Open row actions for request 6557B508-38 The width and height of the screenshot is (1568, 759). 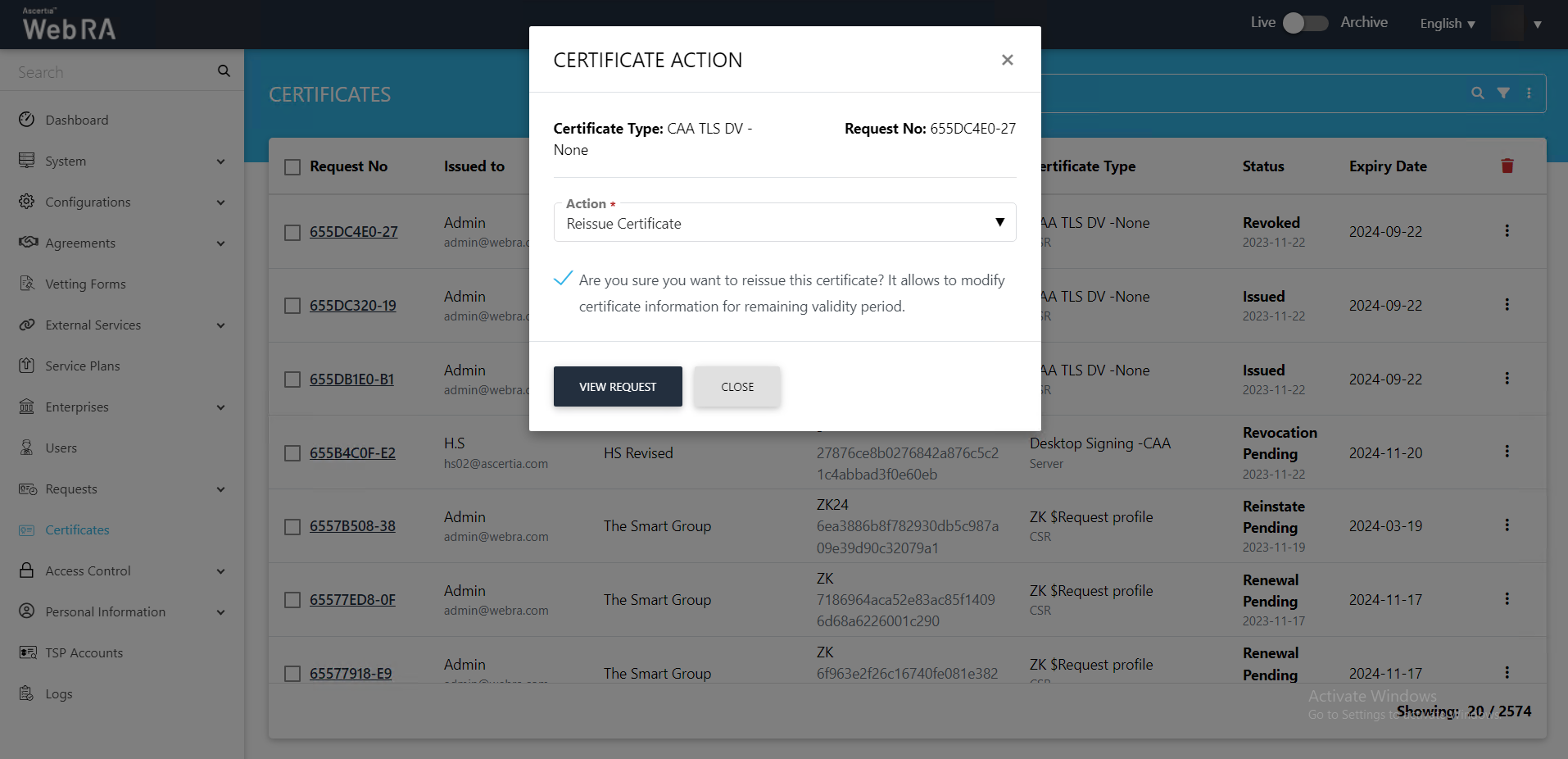point(1507,525)
